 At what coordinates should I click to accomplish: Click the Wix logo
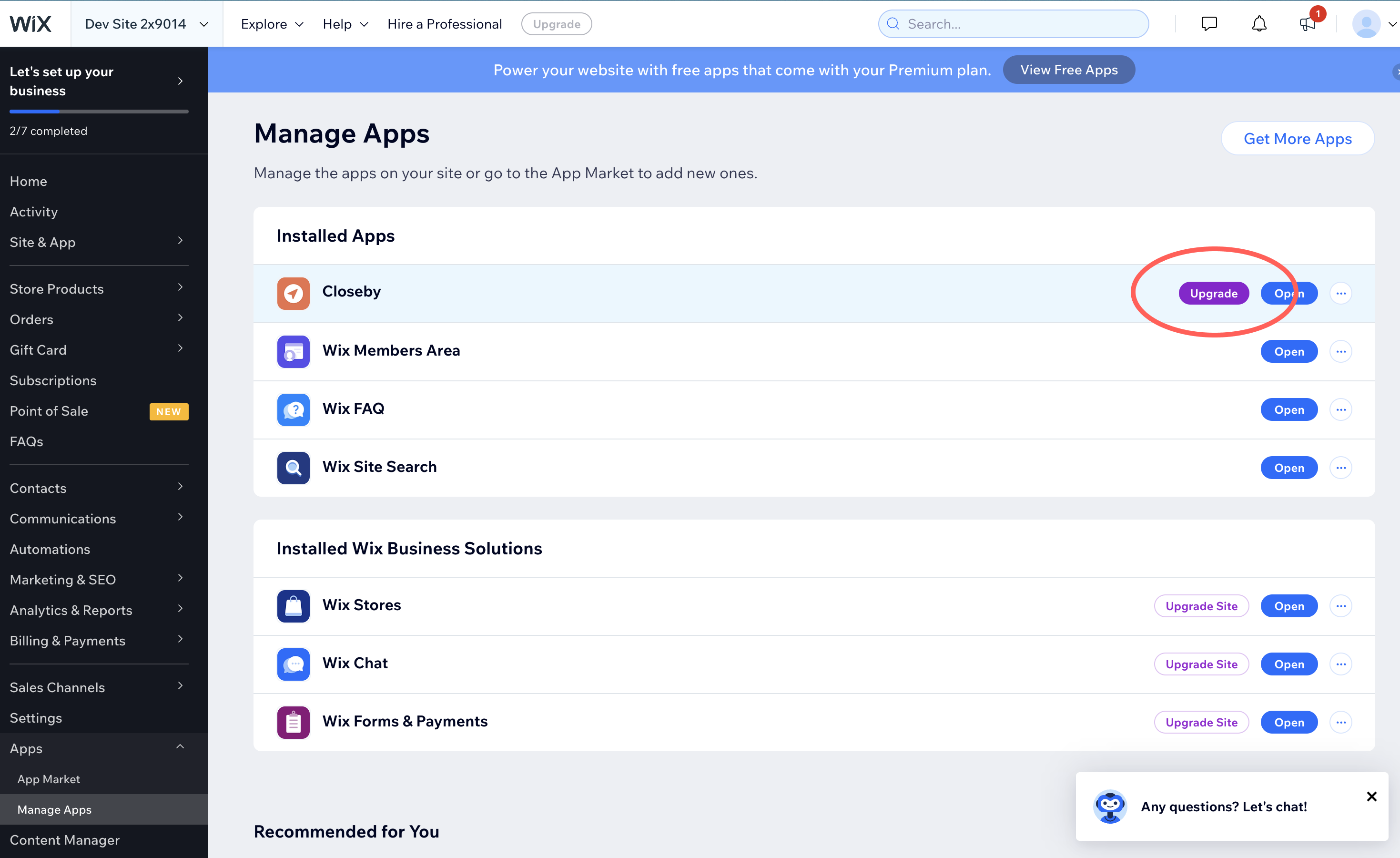(x=30, y=24)
